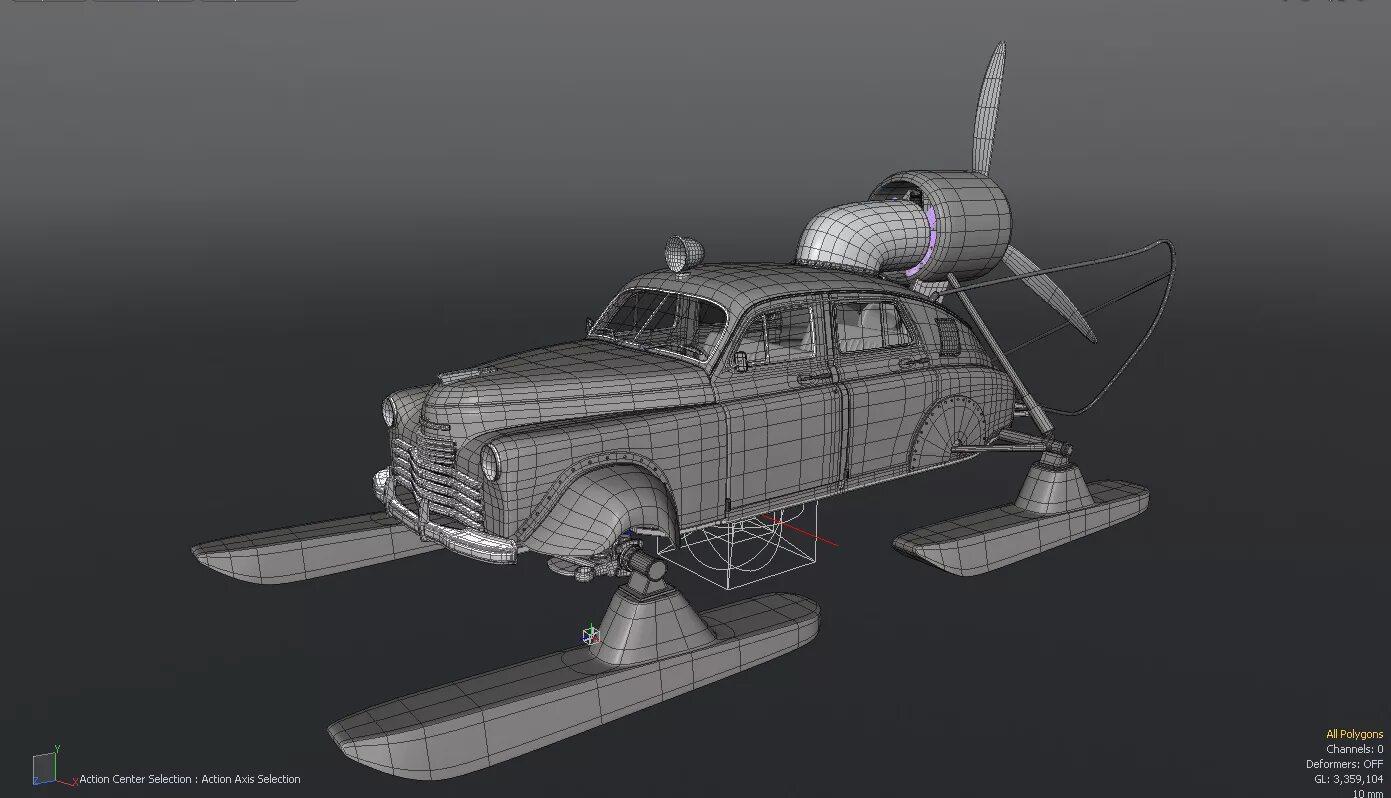Click the Channels: 0 readout
1391x798 pixels.
click(x=1354, y=749)
